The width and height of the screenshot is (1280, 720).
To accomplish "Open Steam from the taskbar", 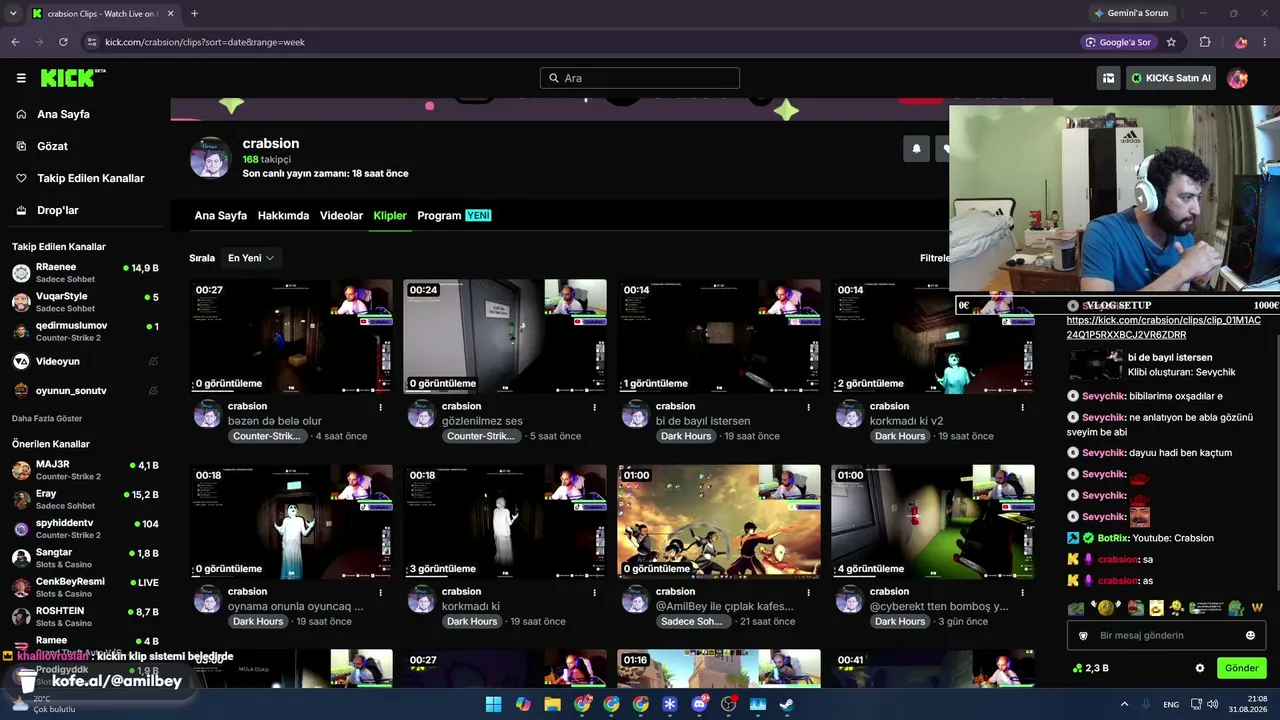I will tap(787, 704).
